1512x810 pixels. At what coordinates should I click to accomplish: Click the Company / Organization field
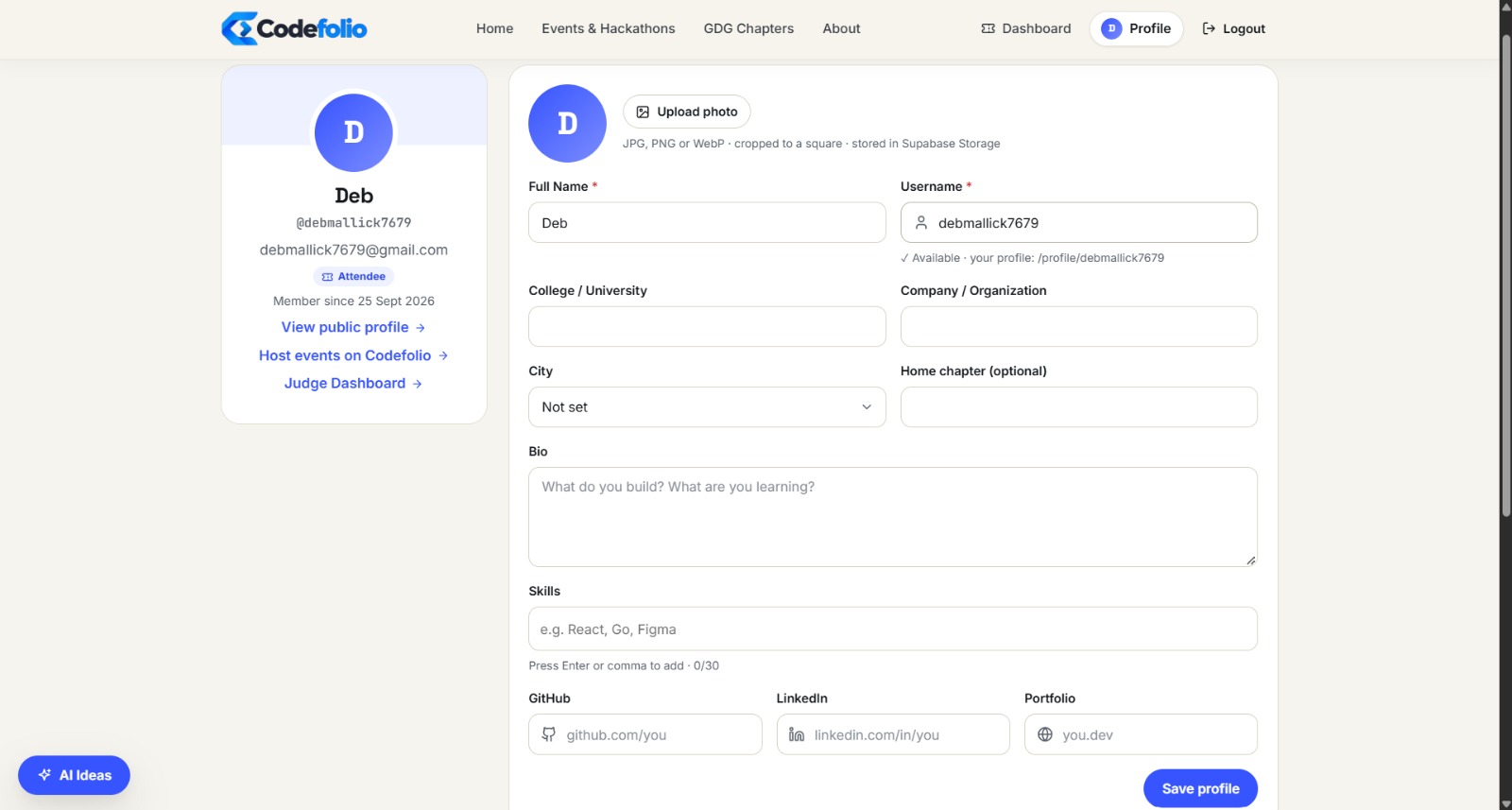(x=1079, y=327)
